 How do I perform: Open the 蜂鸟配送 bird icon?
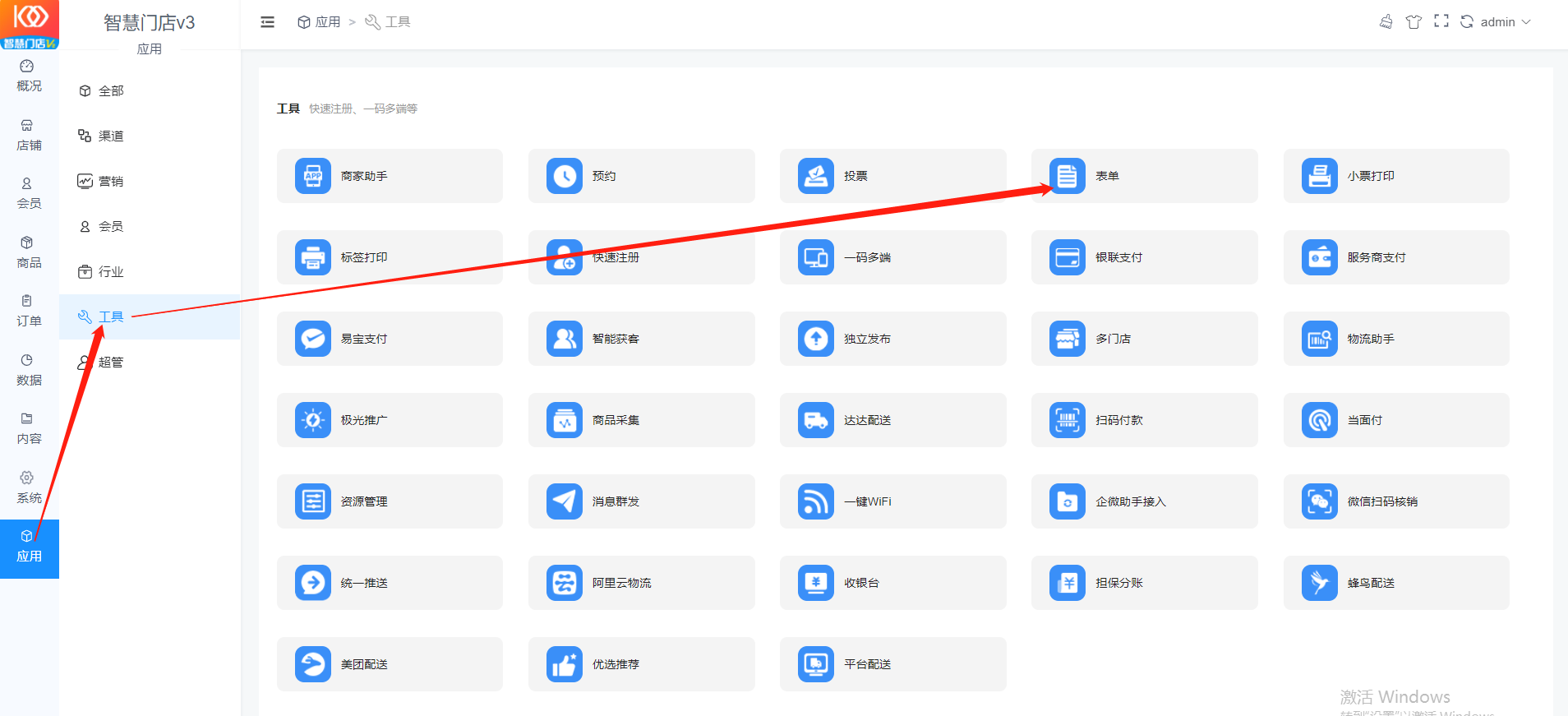(1320, 583)
